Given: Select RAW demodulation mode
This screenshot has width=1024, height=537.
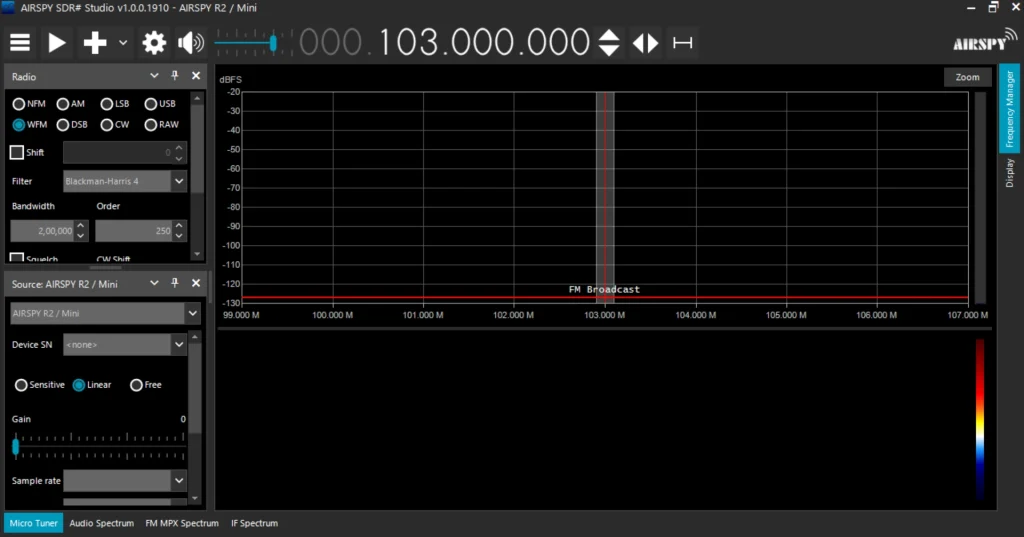Looking at the screenshot, I should pos(161,125).
